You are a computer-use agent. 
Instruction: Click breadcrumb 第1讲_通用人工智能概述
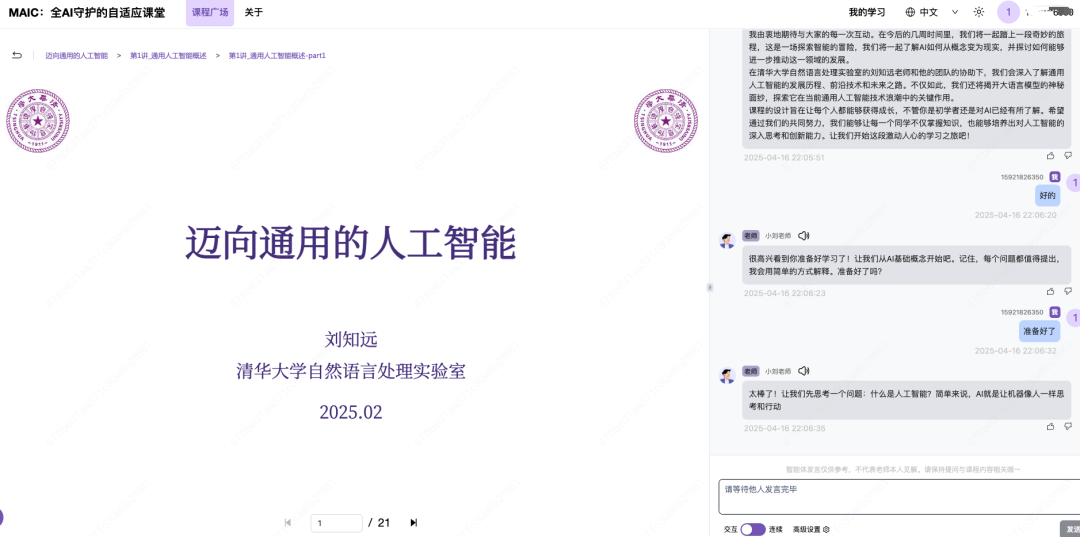tap(168, 55)
